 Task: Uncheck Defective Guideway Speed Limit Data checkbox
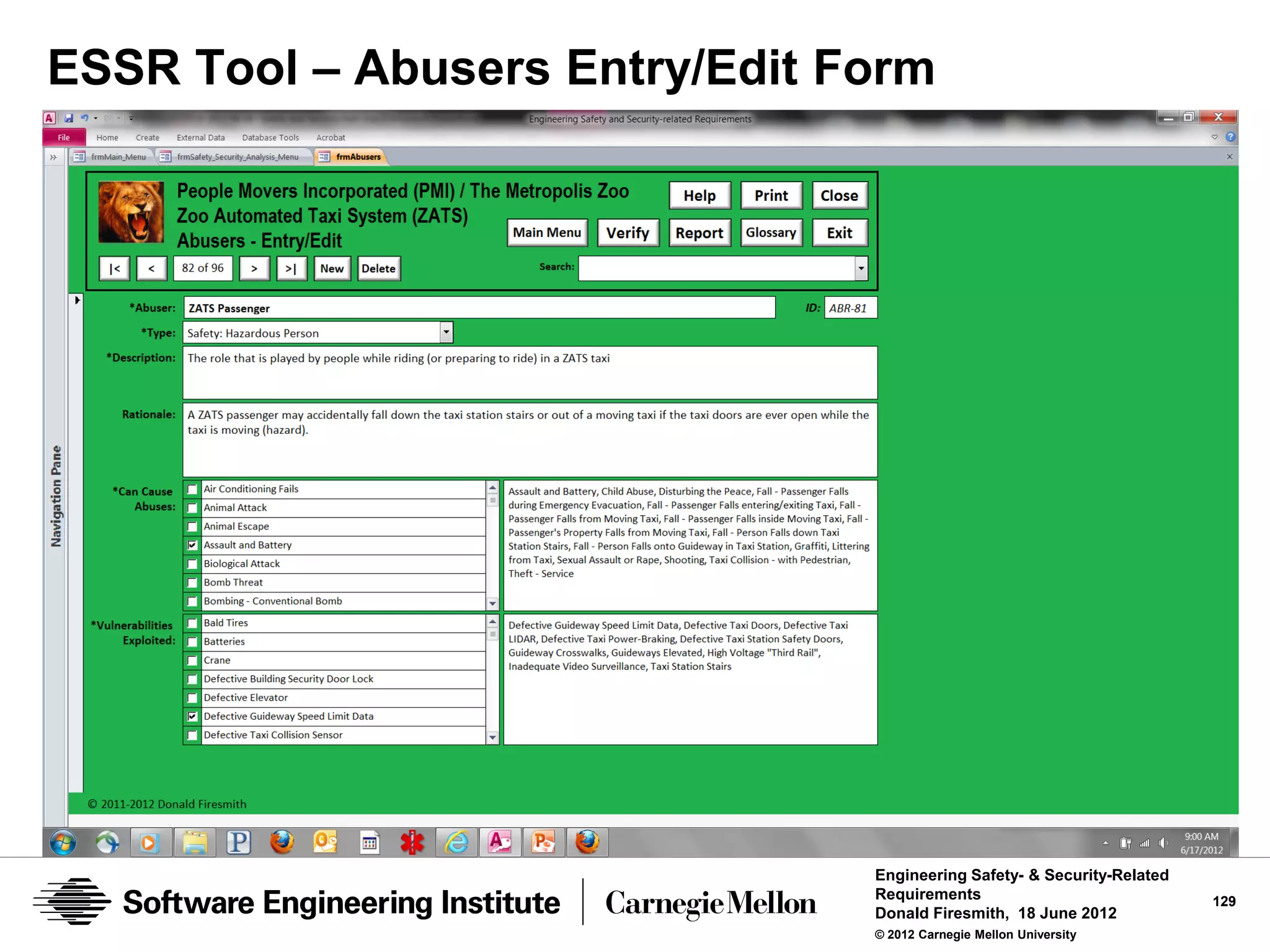192,716
